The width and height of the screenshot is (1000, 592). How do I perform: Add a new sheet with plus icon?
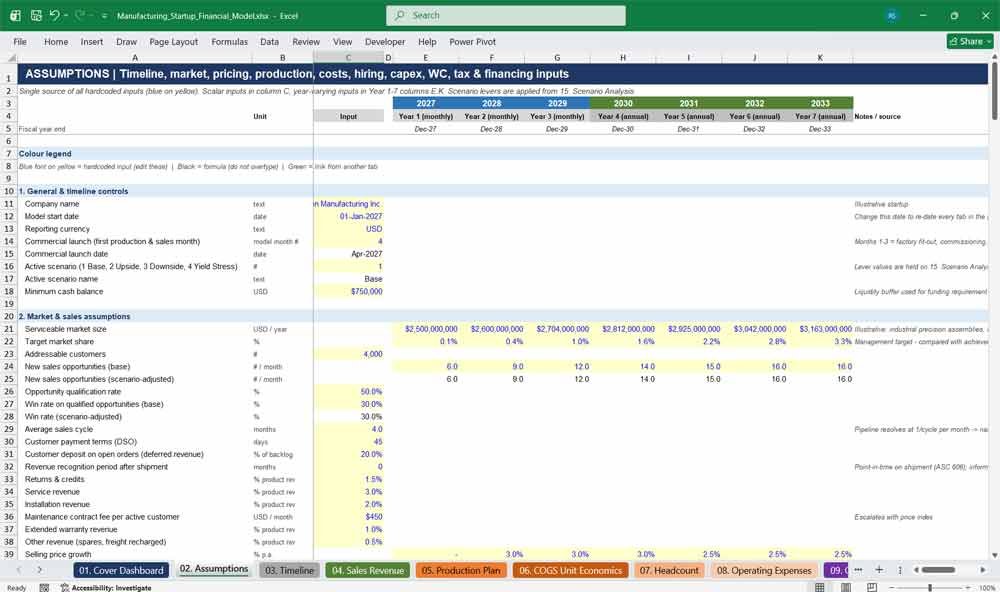[x=879, y=570]
